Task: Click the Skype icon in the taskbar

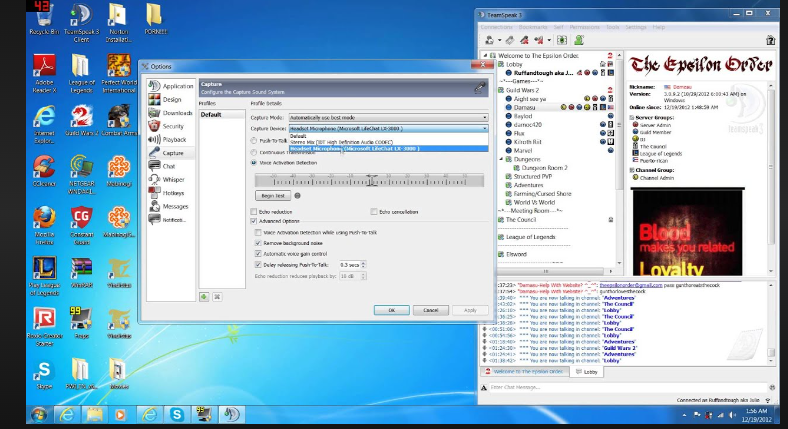Action: click(x=175, y=413)
